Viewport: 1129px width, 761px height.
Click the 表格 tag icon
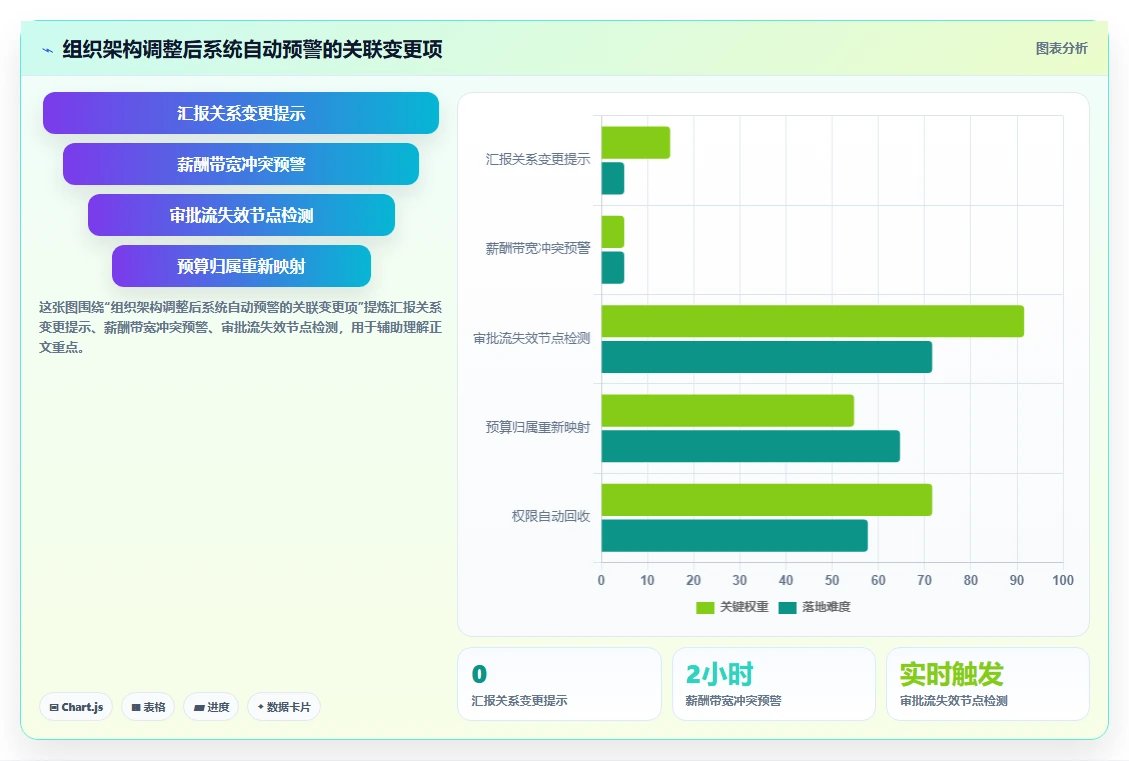tap(136, 708)
